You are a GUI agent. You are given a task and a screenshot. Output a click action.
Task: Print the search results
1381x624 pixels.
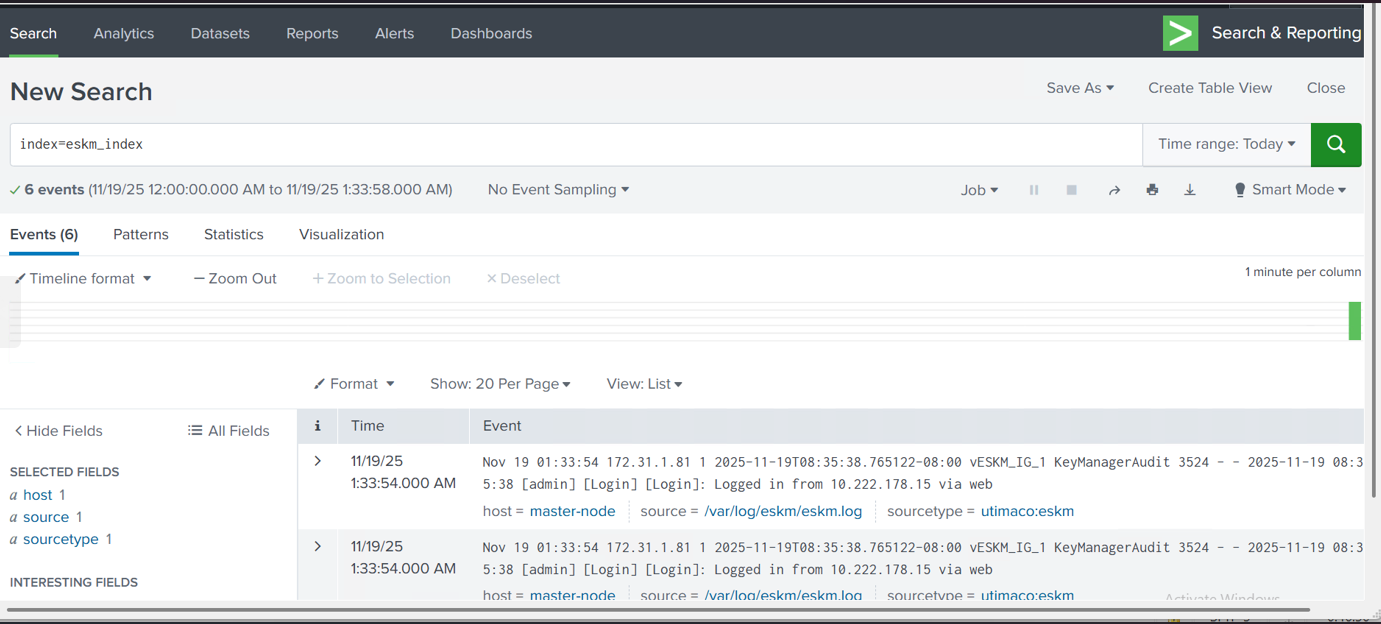click(1152, 190)
